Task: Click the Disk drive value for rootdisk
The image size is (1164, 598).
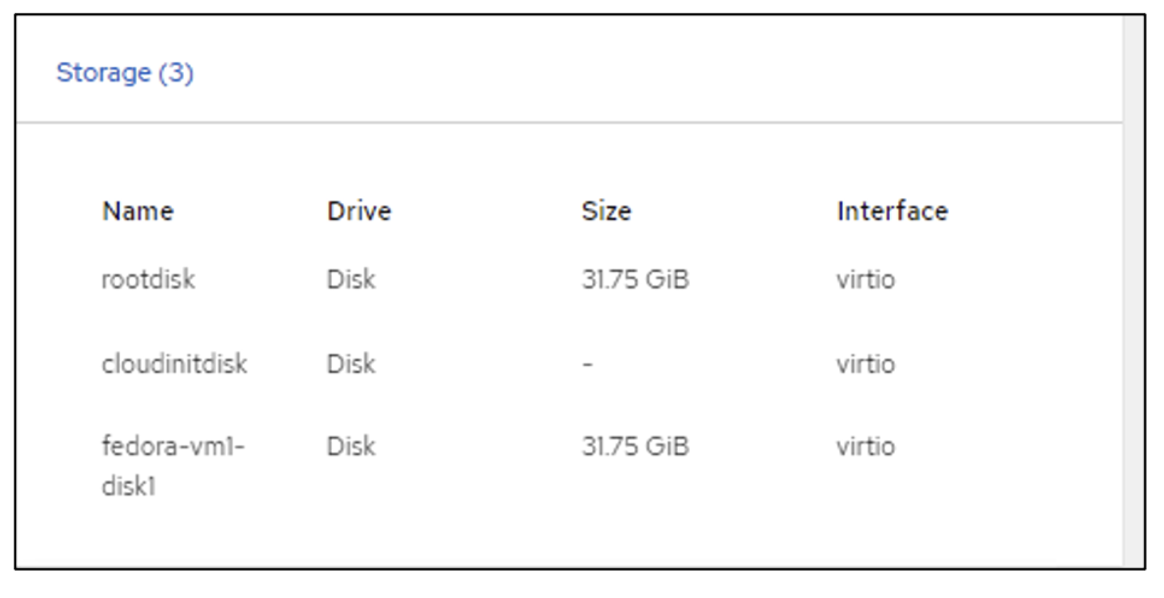Action: click(x=352, y=279)
